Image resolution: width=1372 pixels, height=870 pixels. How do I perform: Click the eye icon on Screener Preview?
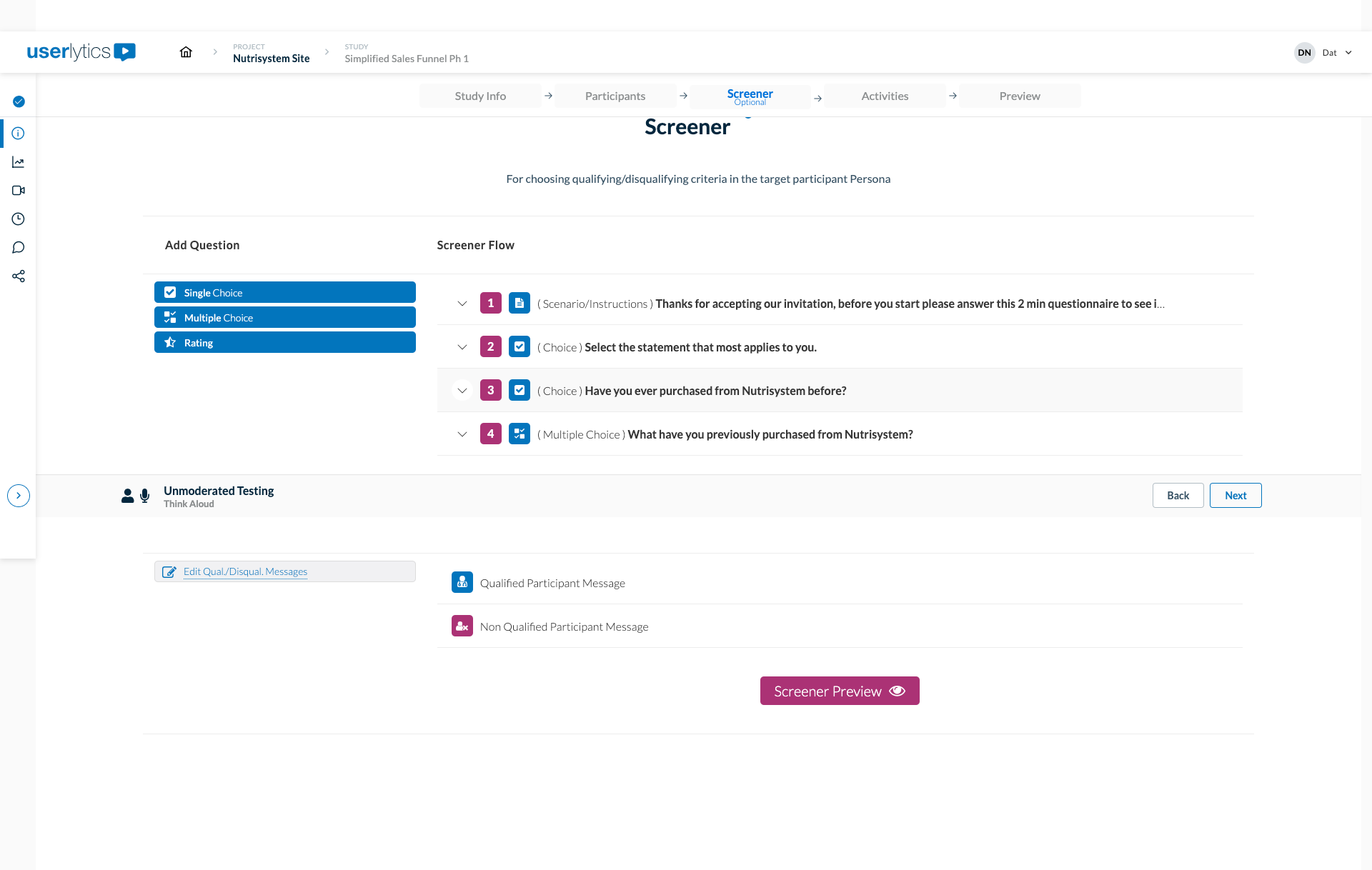click(x=898, y=691)
